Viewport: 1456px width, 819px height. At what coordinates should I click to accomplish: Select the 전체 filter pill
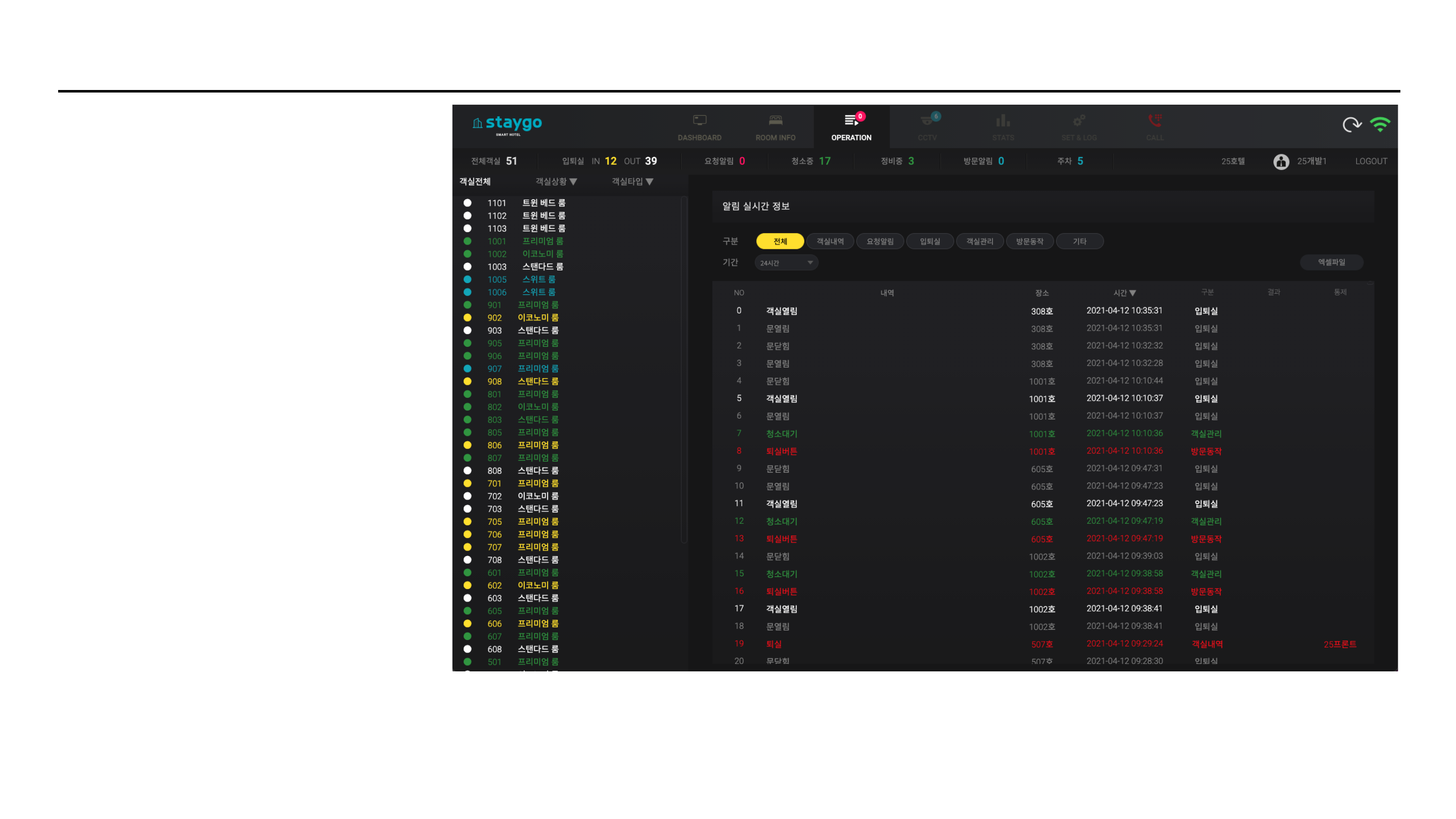click(x=780, y=241)
